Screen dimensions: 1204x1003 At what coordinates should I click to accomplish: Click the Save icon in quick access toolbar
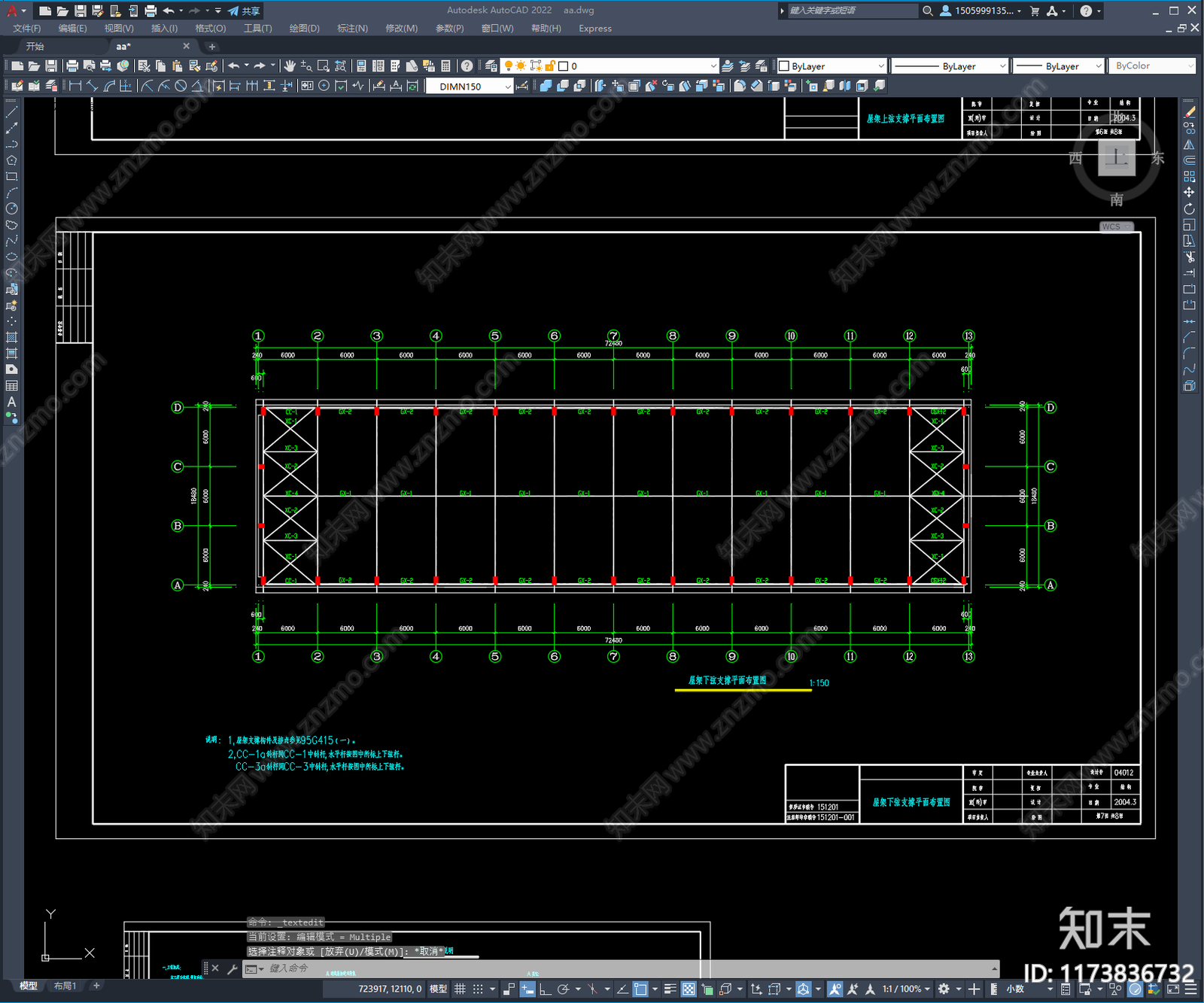tap(80, 11)
